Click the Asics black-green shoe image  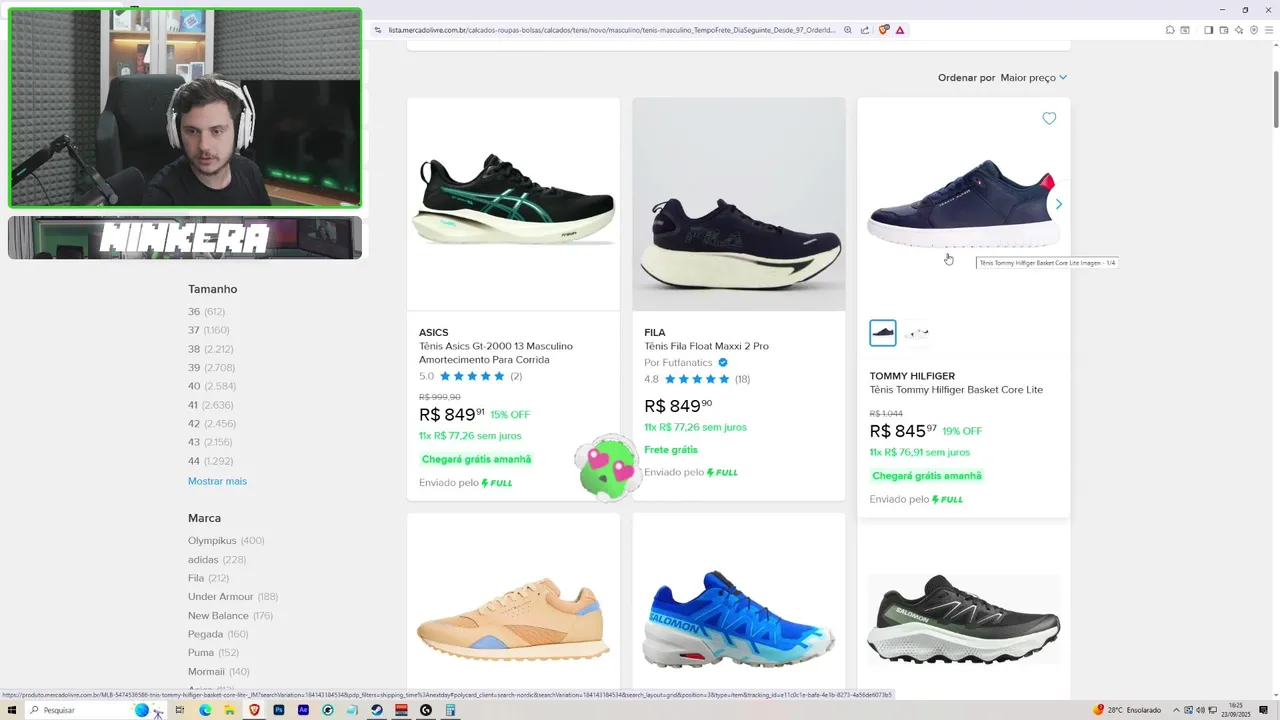[513, 200]
